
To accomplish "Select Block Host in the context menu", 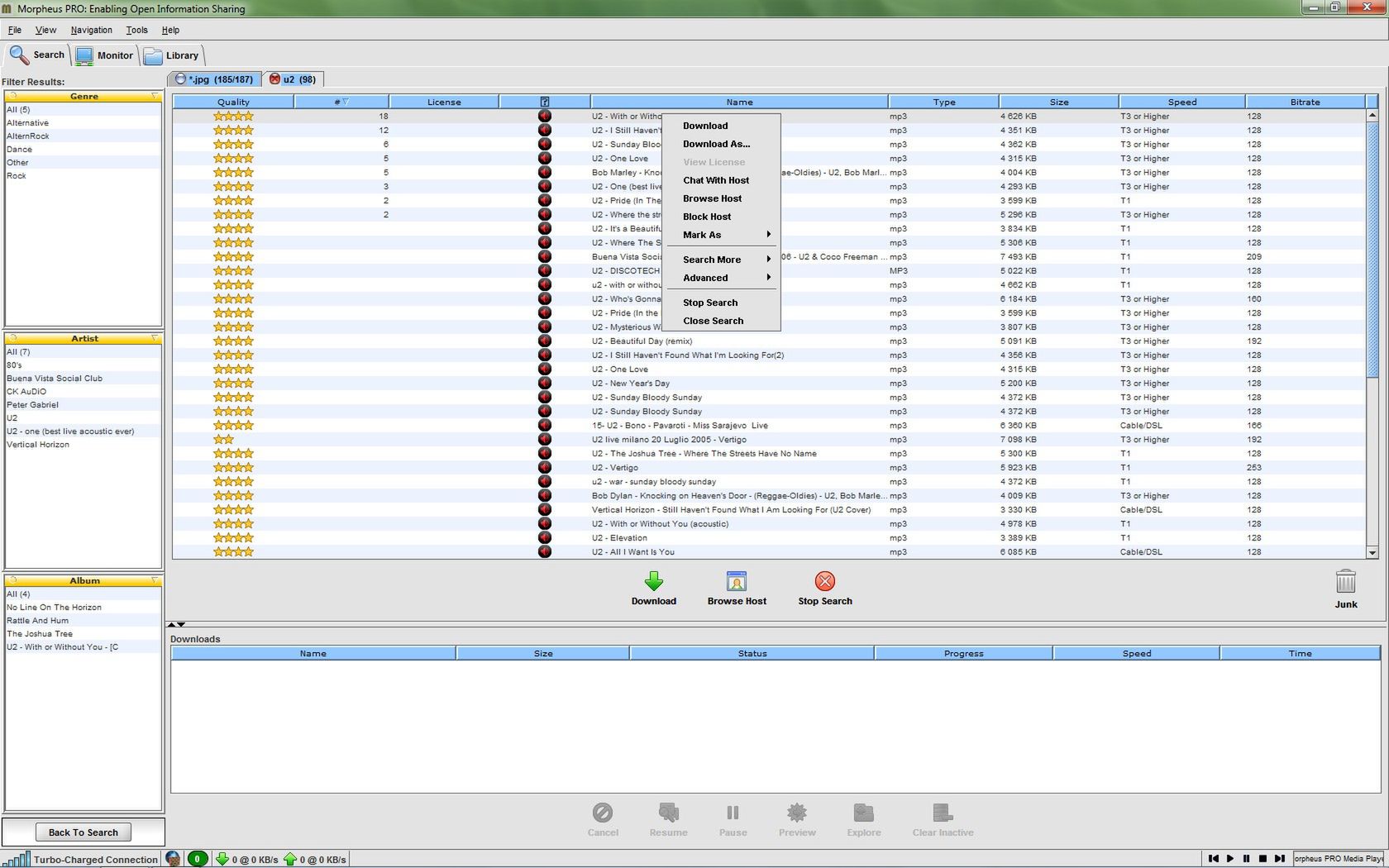I will coord(723,217).
